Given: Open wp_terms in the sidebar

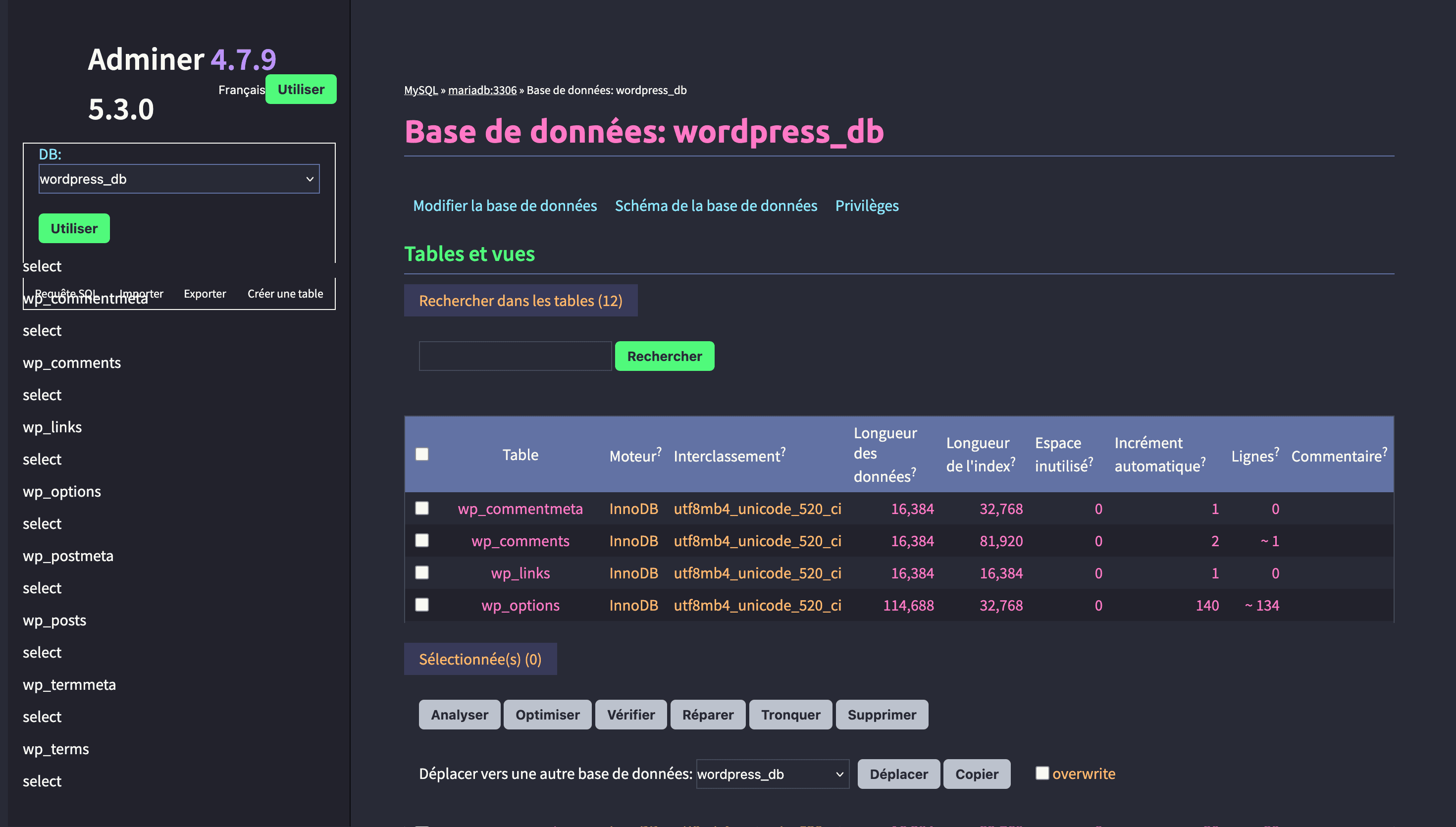Looking at the screenshot, I should [x=55, y=749].
